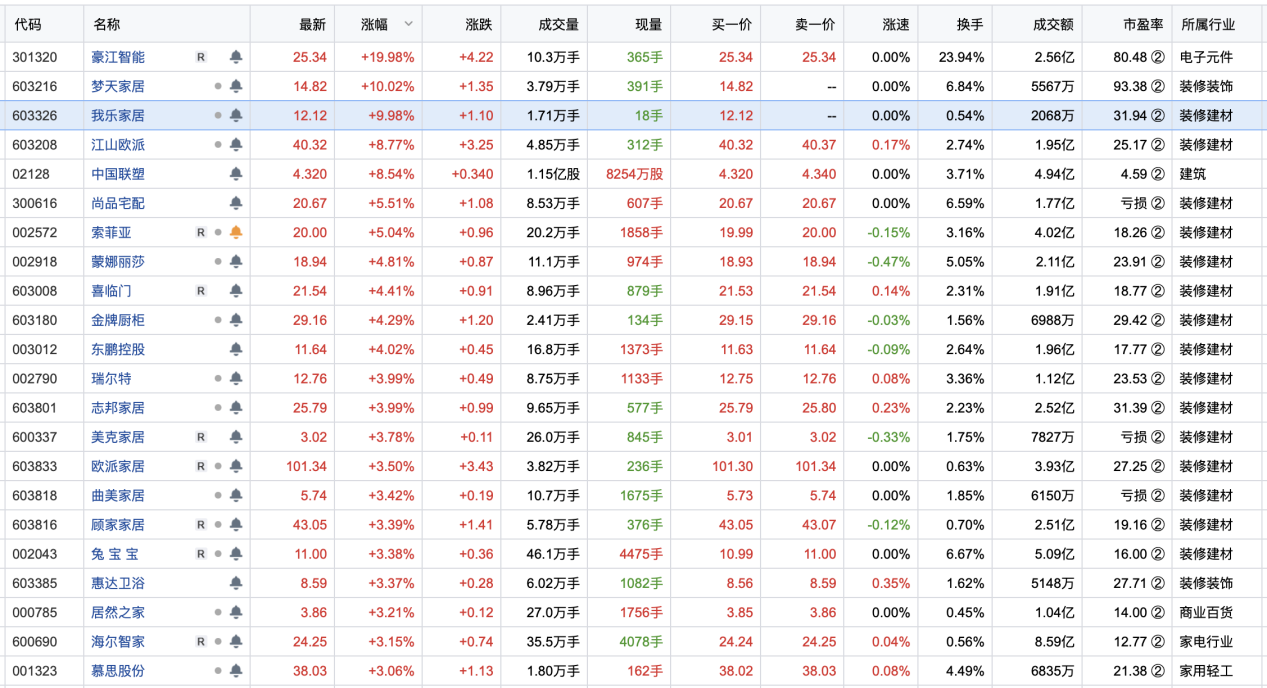Click the R badge beside 美克家居
This screenshot has width=1267, height=688.
pyautogui.click(x=201, y=437)
